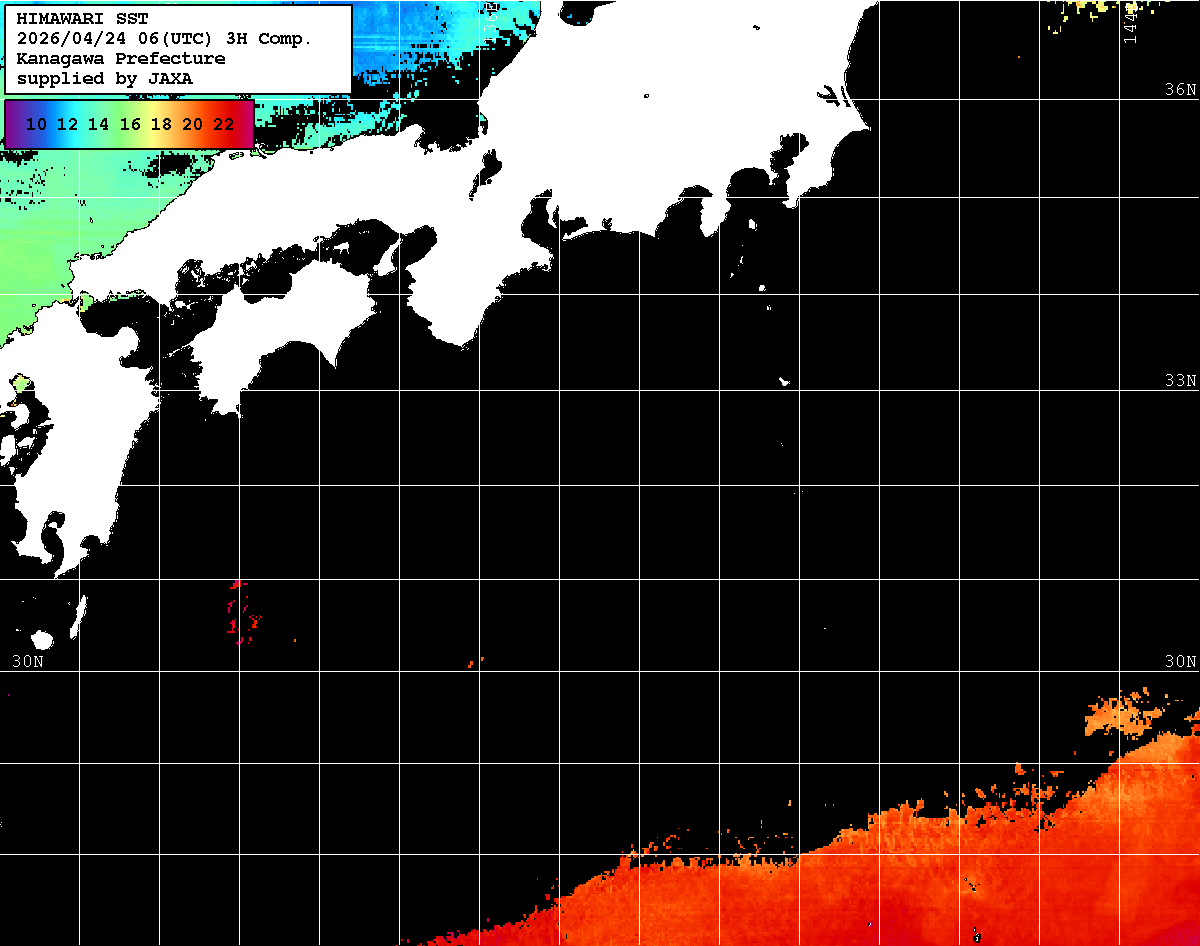1200x946 pixels.
Task: Pick the blue 12 degree mark on scale
Action: (x=67, y=124)
